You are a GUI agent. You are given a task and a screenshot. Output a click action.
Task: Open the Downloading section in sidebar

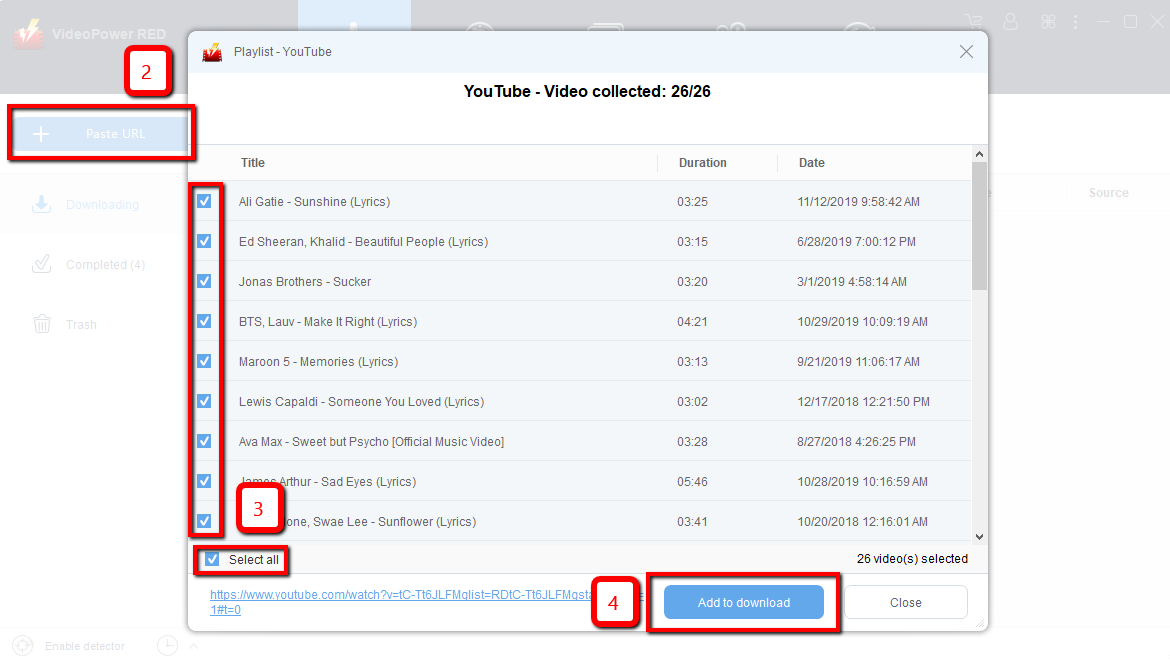point(101,204)
